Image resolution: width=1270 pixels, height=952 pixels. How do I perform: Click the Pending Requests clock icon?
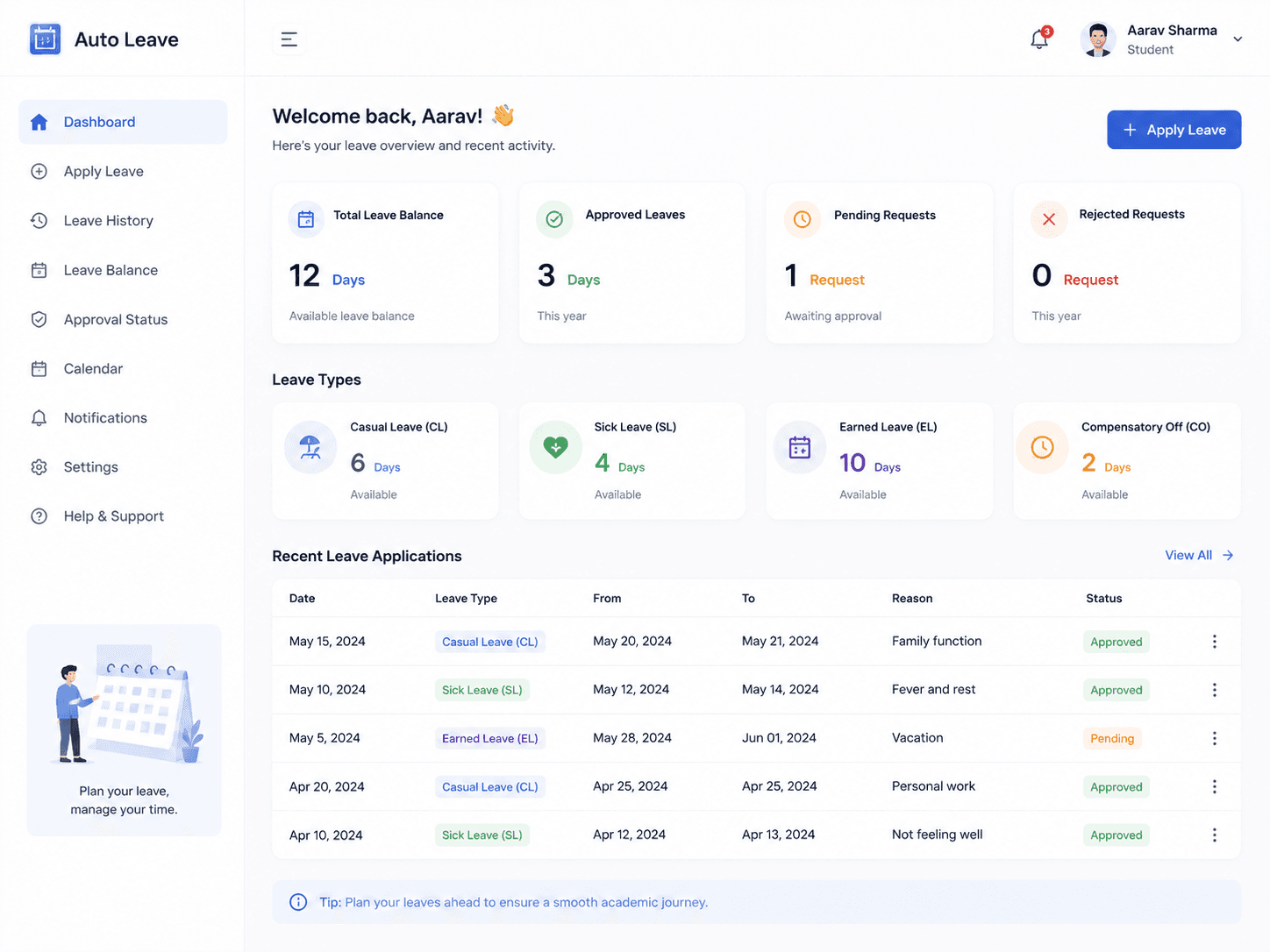point(803,219)
